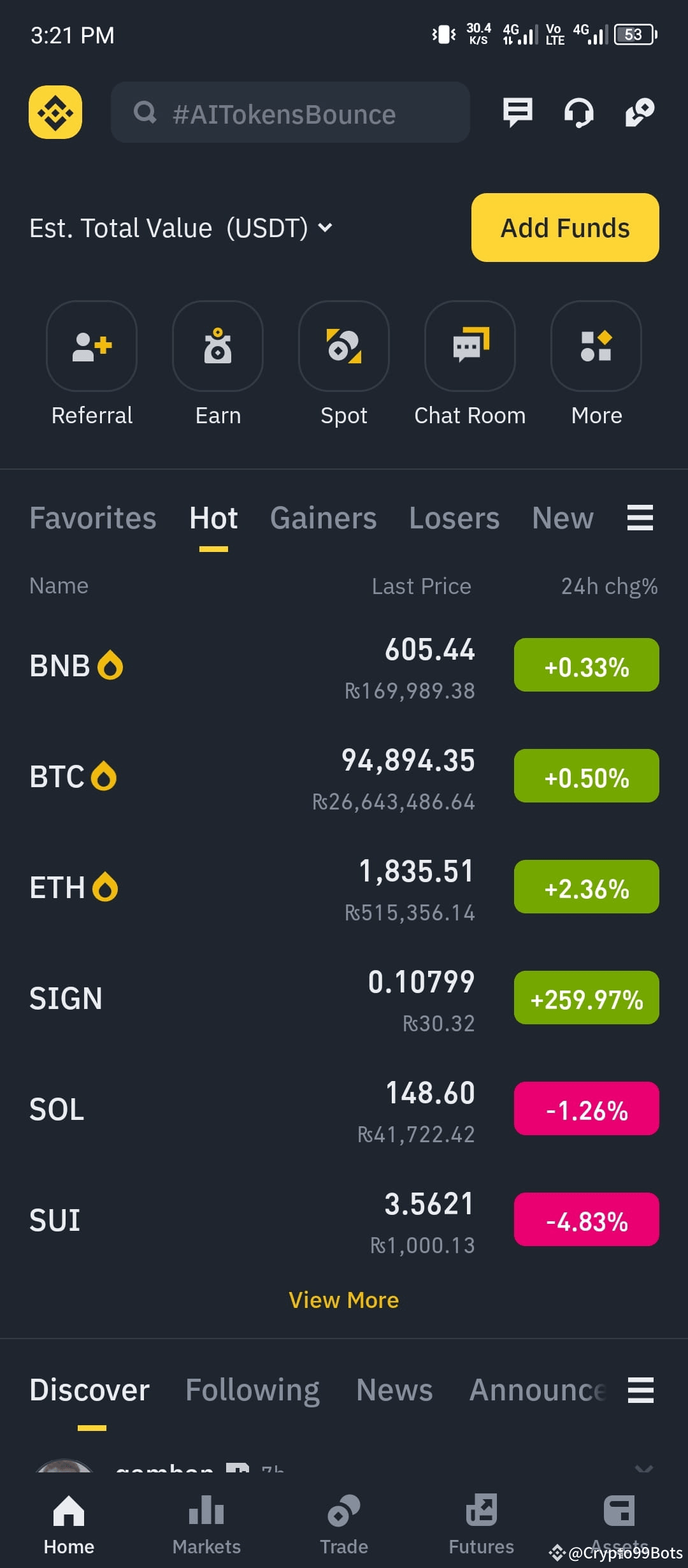Tap the #AITokensBounce search field

(290, 112)
